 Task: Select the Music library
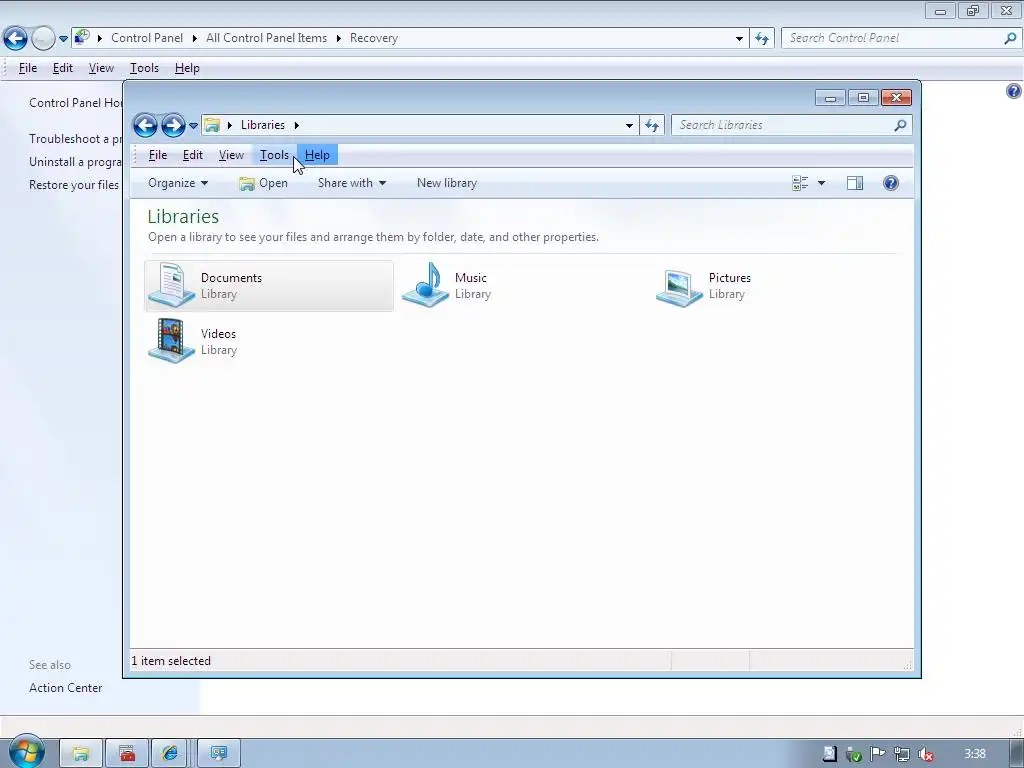coord(447,285)
